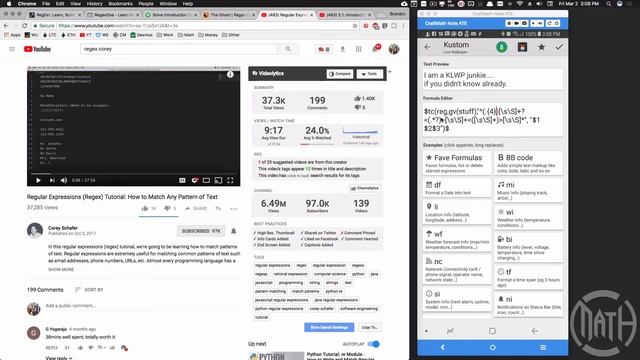Screen dimensions: 640x360
Task: Toggle the Autoplay switch
Action: 373,344
